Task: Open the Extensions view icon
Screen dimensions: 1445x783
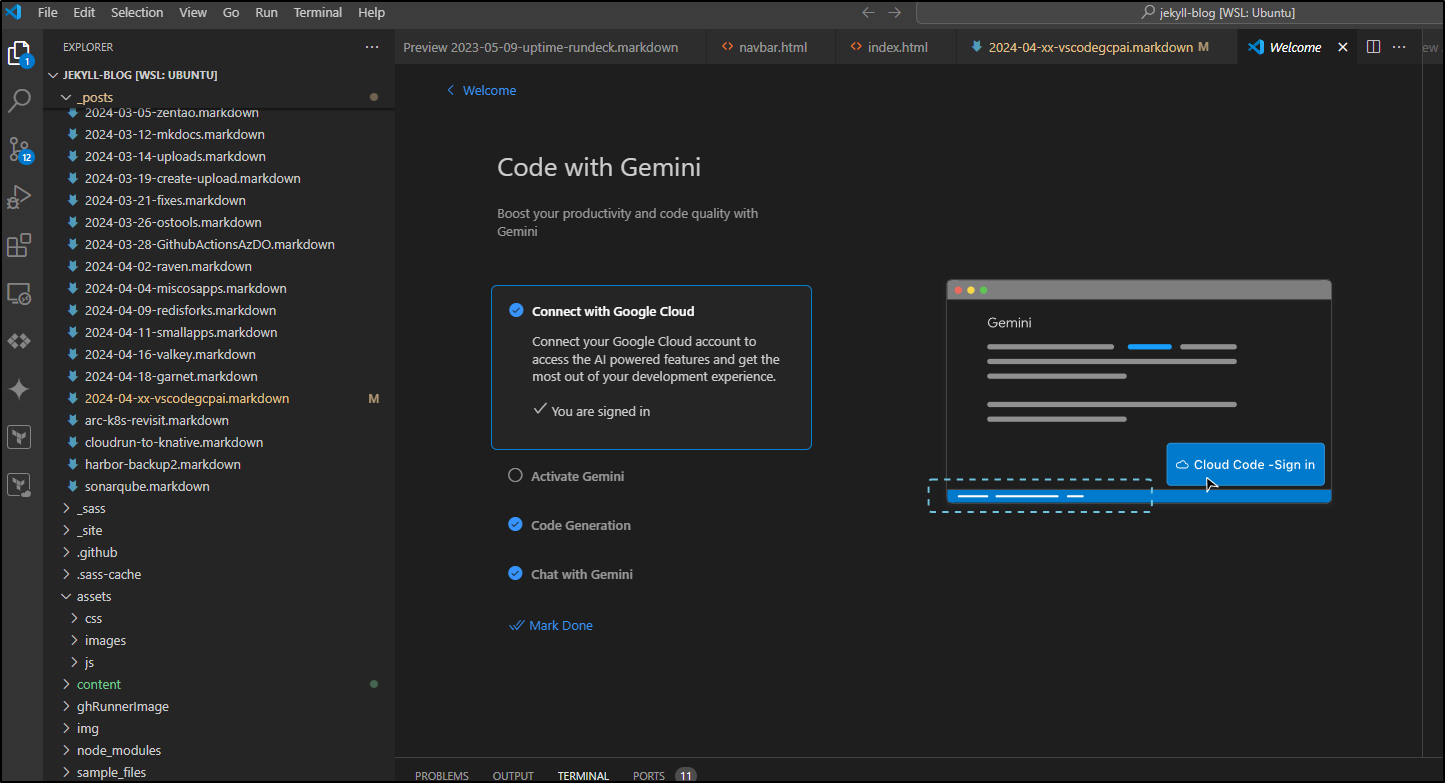Action: pyautogui.click(x=20, y=245)
